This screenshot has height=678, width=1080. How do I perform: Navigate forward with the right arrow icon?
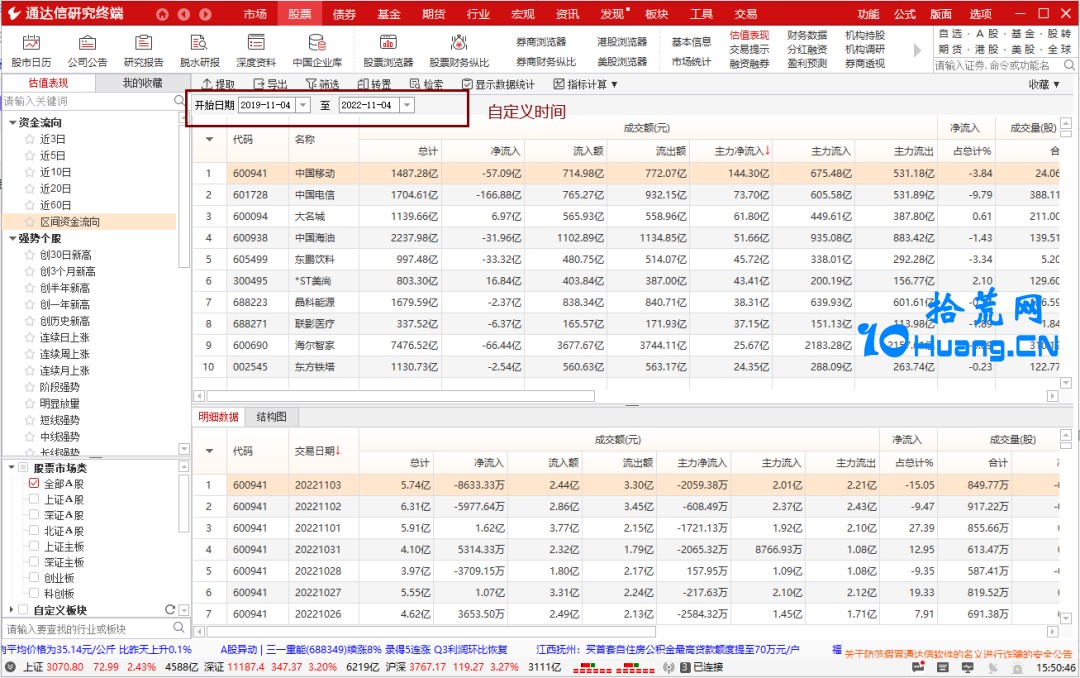pyautogui.click(x=205, y=14)
